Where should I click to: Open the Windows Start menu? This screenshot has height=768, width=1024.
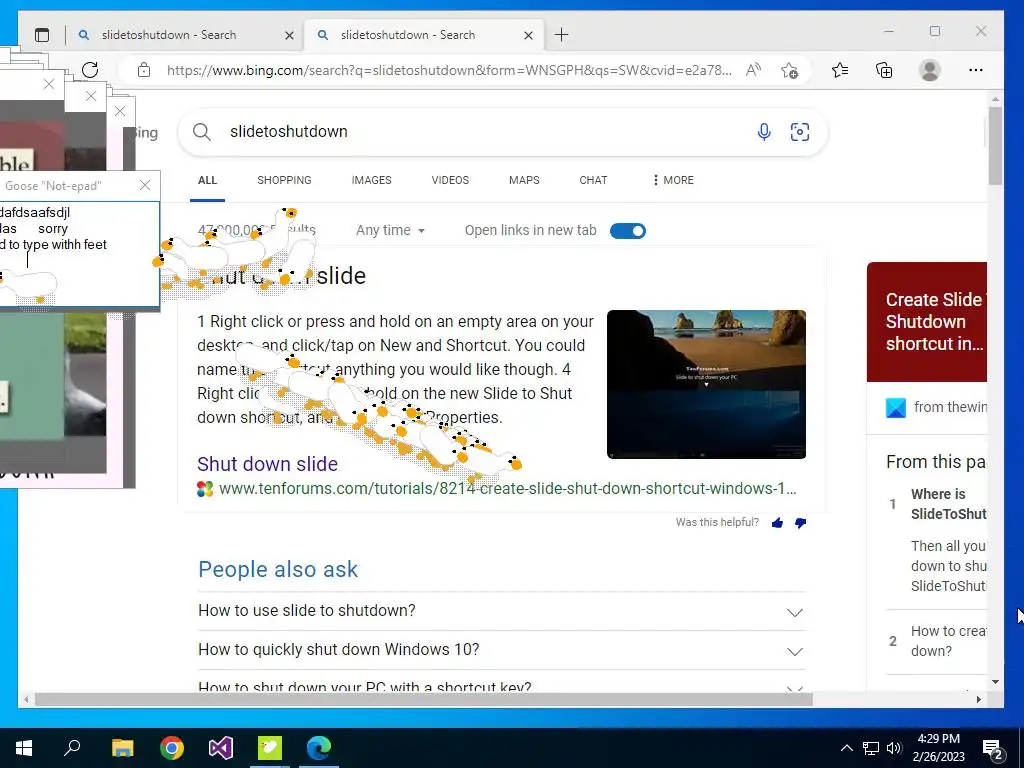(x=24, y=748)
